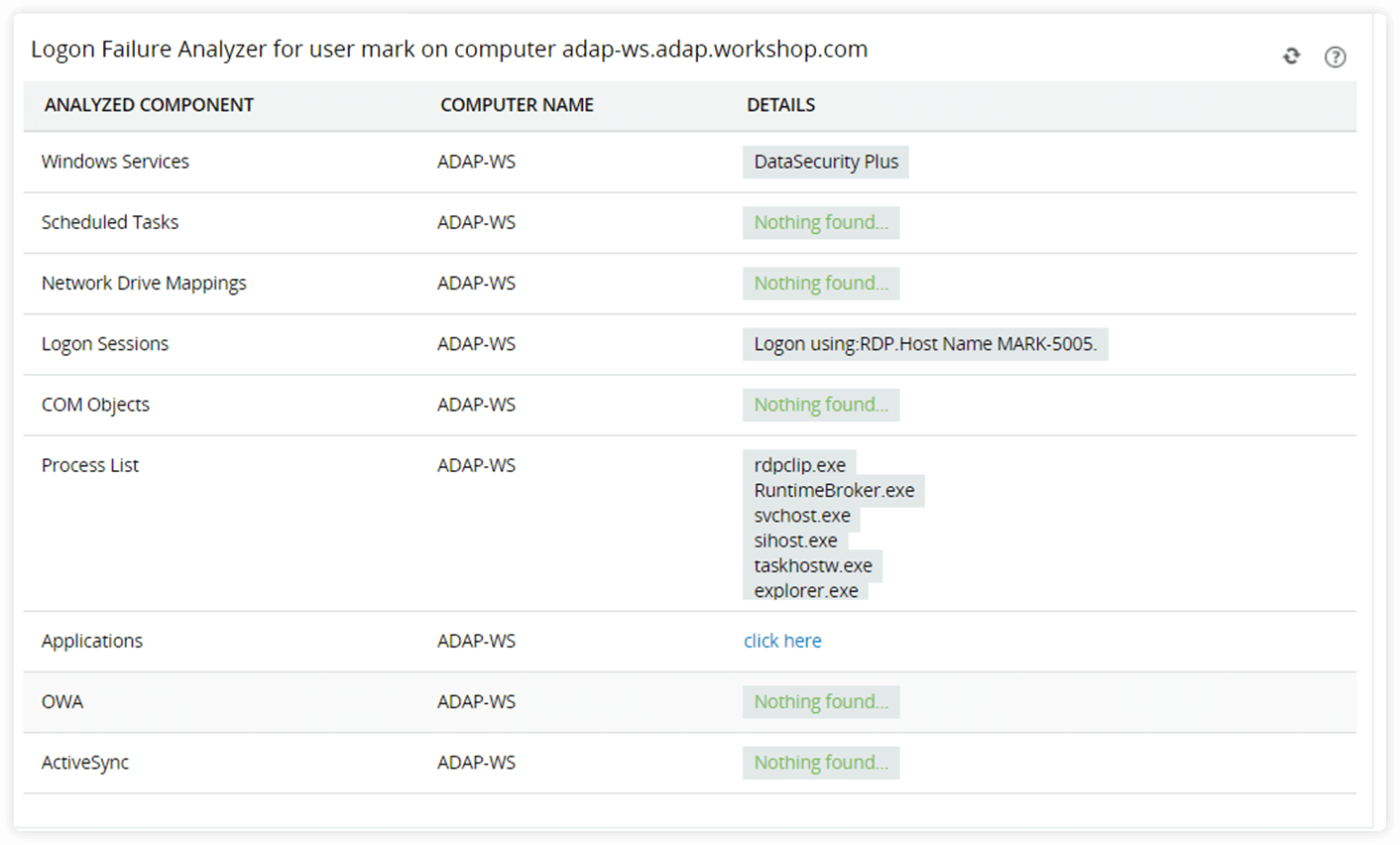1400x845 pixels.
Task: Click "Nothing found" for Scheduled Tasks
Action: point(820,222)
